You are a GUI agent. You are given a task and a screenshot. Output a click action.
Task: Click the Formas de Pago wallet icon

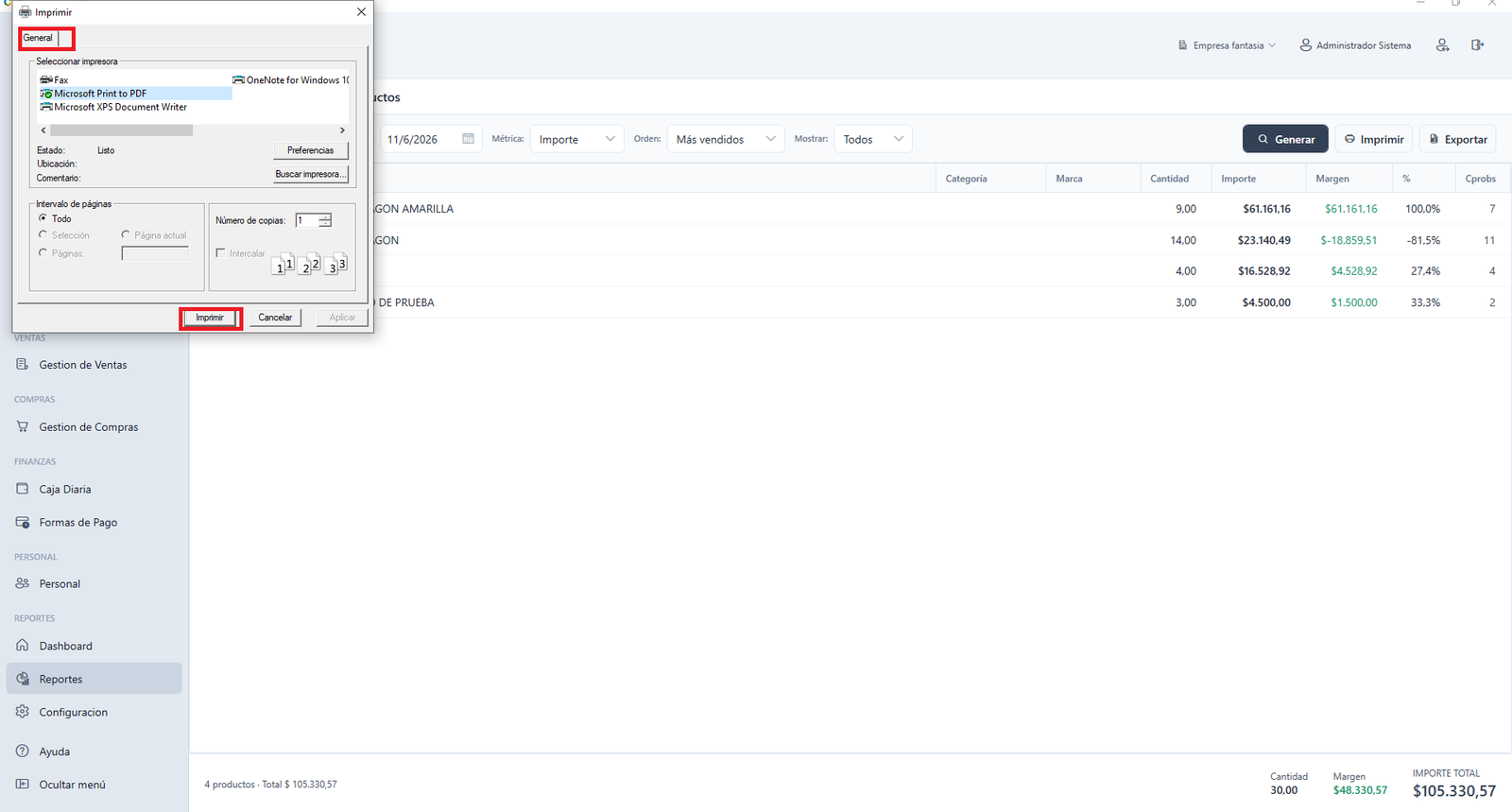[x=23, y=522]
